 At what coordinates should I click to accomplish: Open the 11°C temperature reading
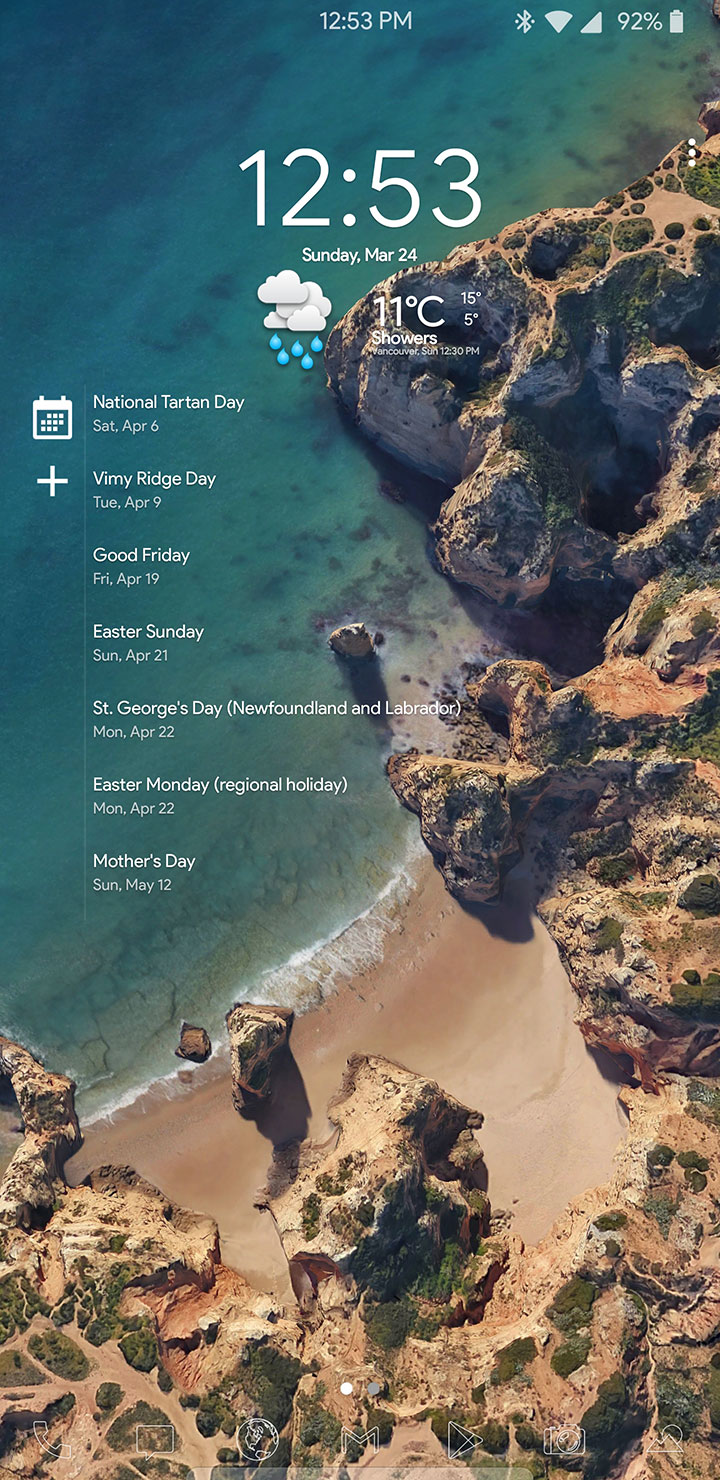410,310
